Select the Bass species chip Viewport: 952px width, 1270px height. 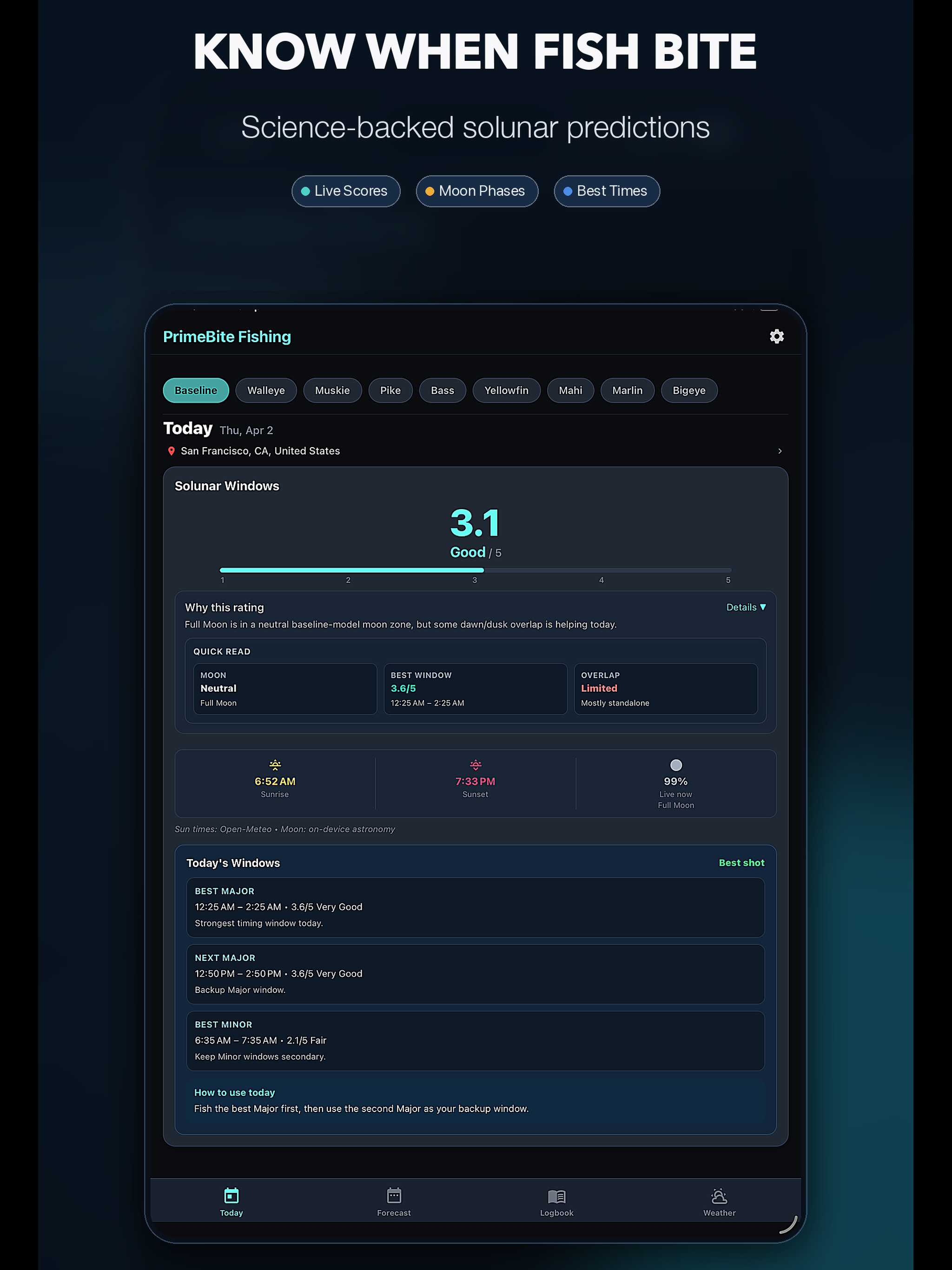pyautogui.click(x=443, y=390)
